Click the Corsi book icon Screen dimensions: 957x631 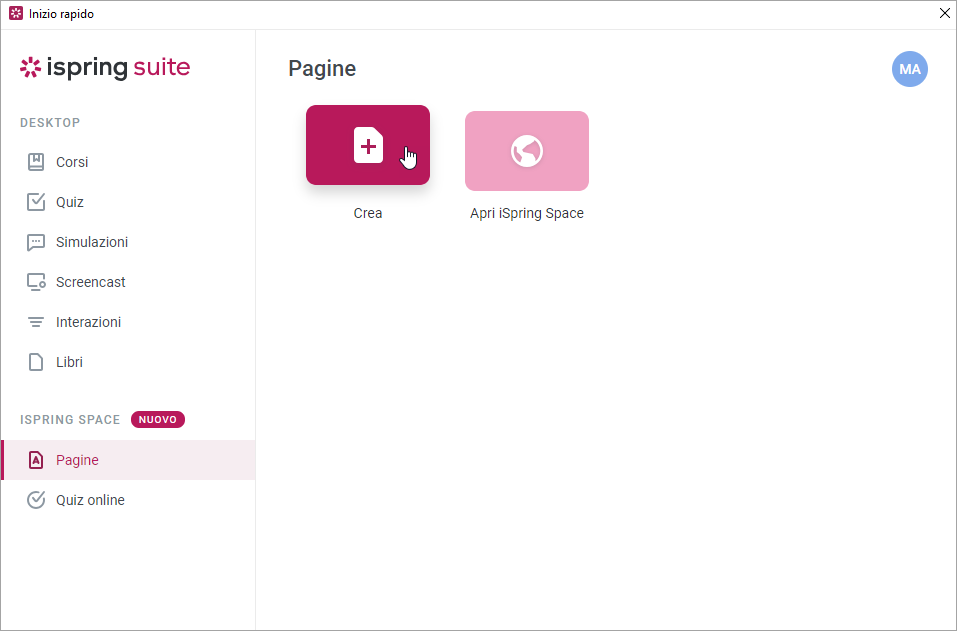(x=36, y=162)
